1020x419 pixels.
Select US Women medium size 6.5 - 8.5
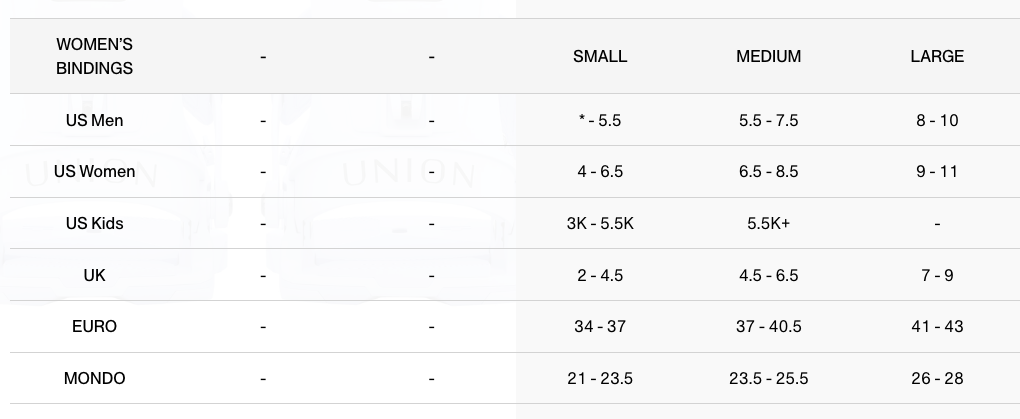pyautogui.click(x=768, y=172)
